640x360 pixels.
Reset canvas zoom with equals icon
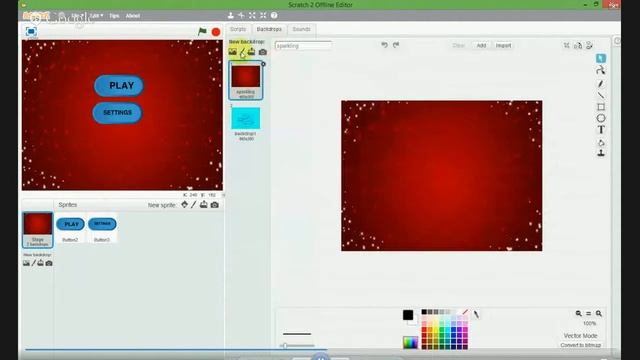(x=589, y=313)
